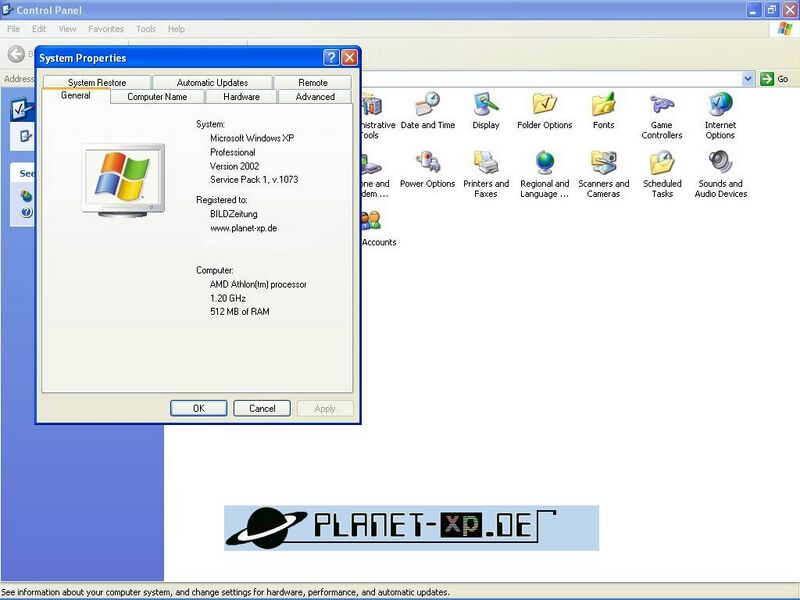Expand the address bar dropdown arrow
Image resolution: width=800 pixels, height=600 pixels.
748,79
